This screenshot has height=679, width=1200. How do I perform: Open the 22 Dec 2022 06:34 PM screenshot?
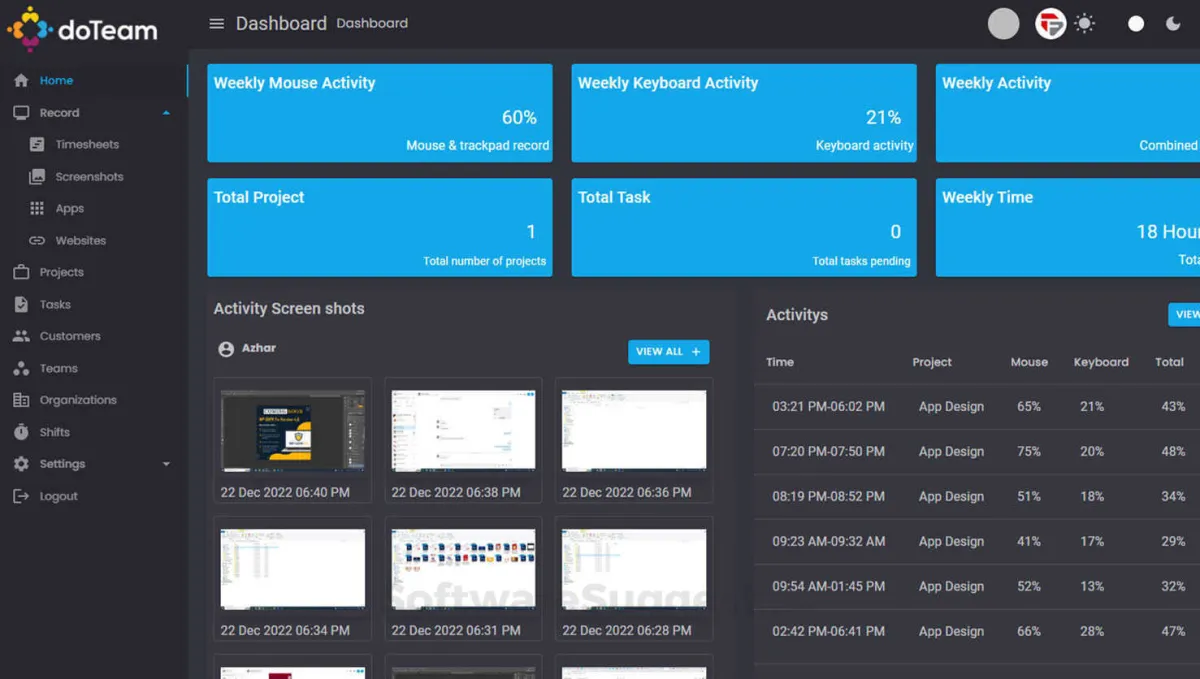[x=293, y=569]
